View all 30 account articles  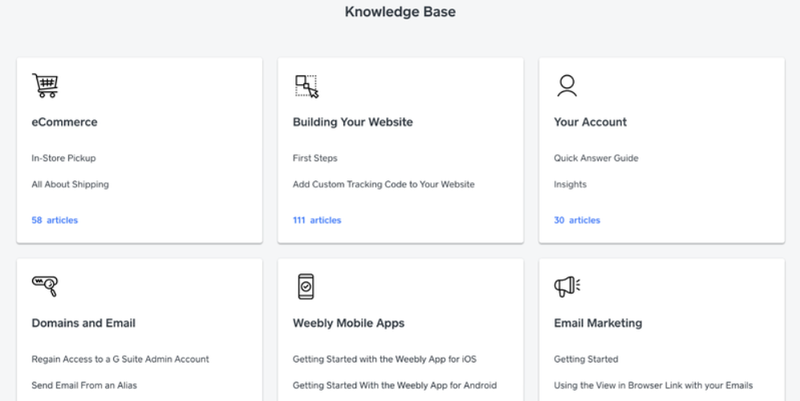tap(577, 220)
